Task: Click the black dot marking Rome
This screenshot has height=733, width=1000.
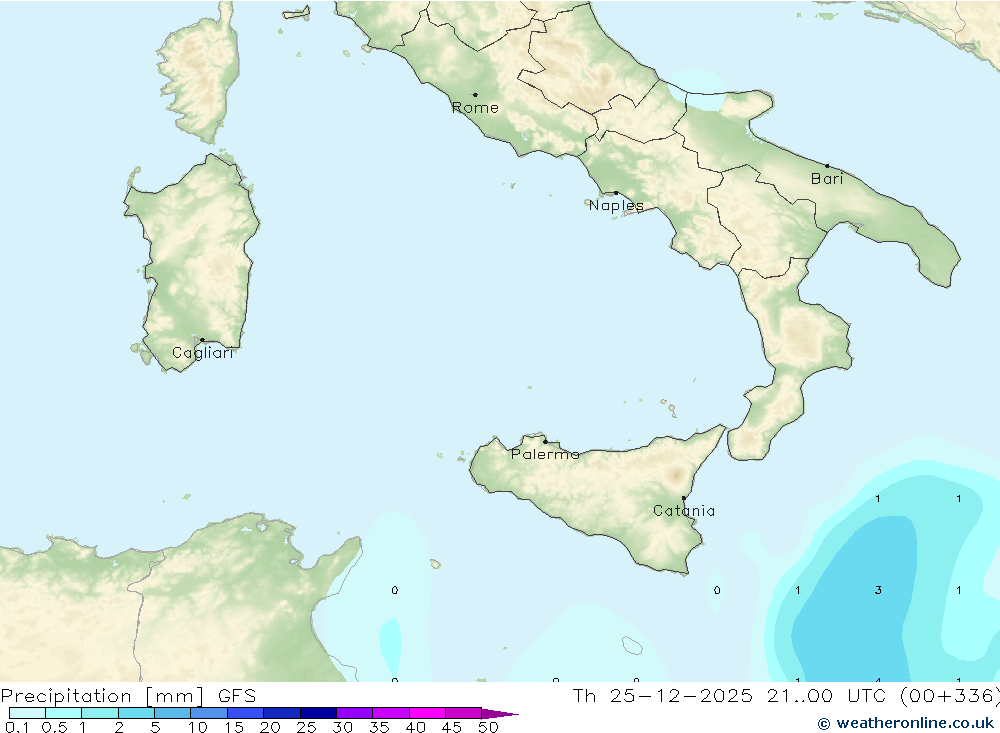Action: pos(475,95)
